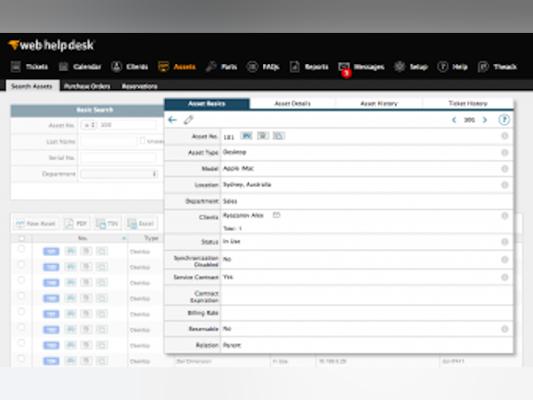Export asset list as TSV

107,224
